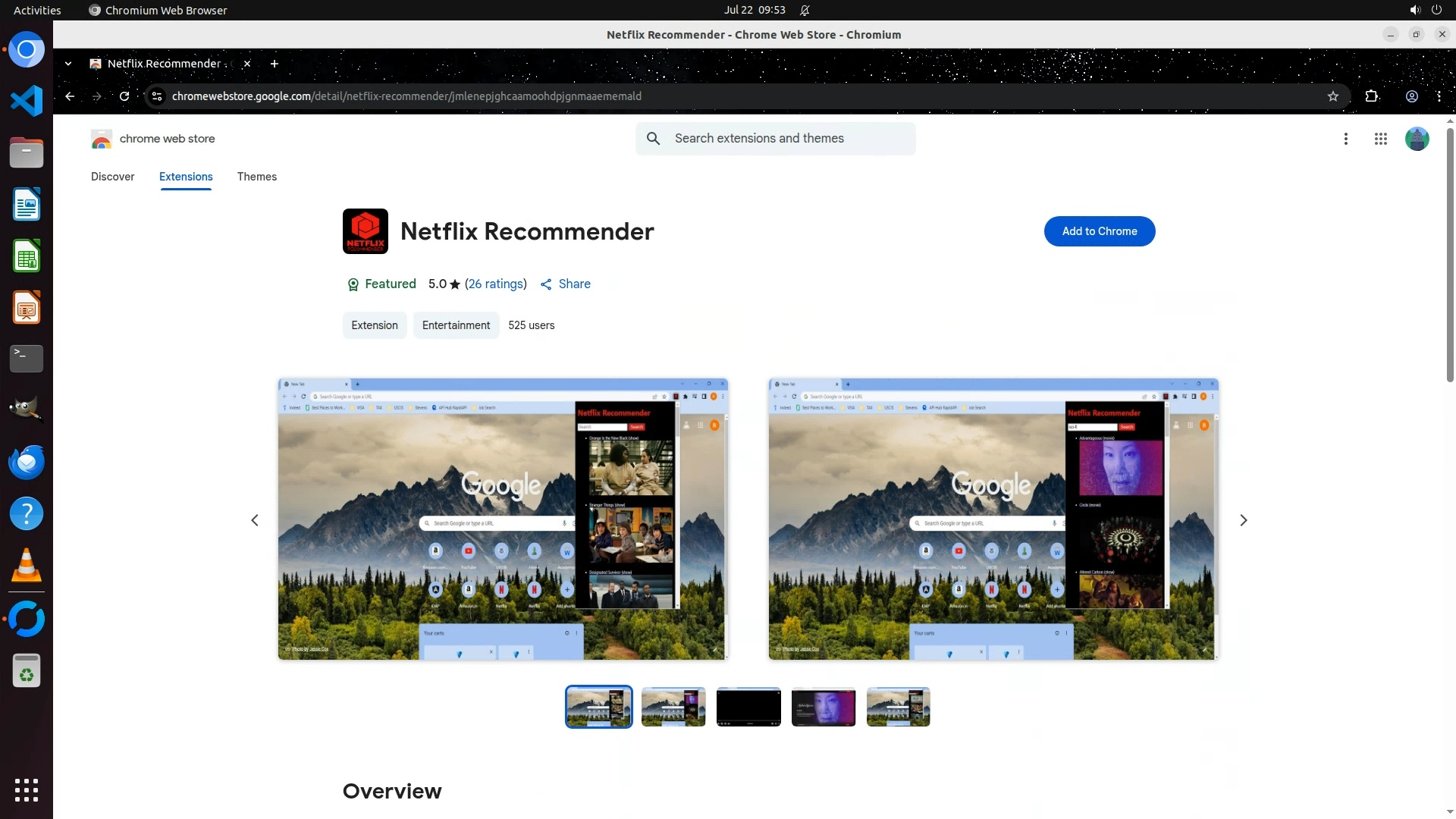1456x819 pixels.
Task: Open the 26 ratings link
Action: pyautogui.click(x=495, y=284)
